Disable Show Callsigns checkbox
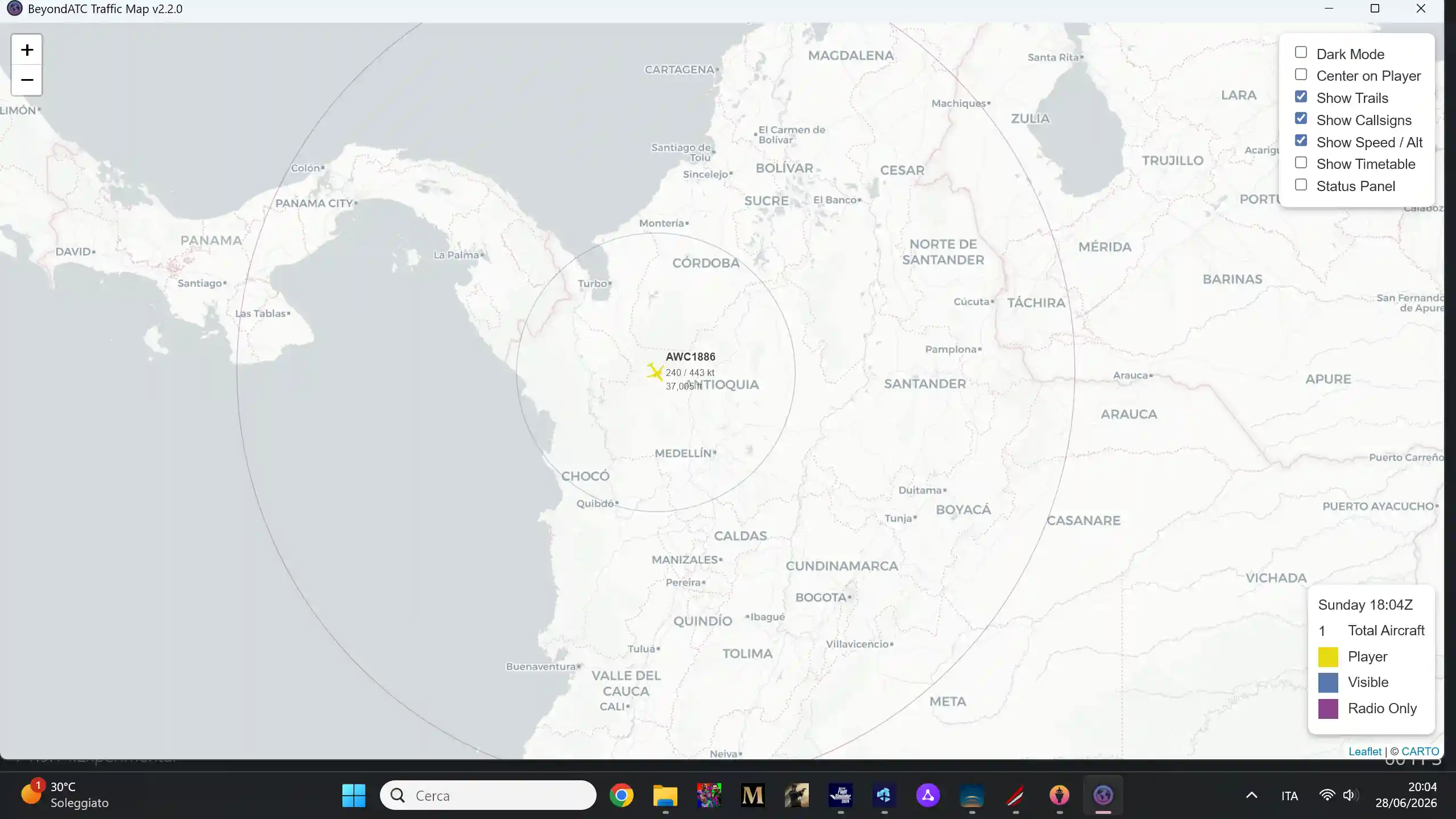This screenshot has height=819, width=1456. click(x=1301, y=118)
